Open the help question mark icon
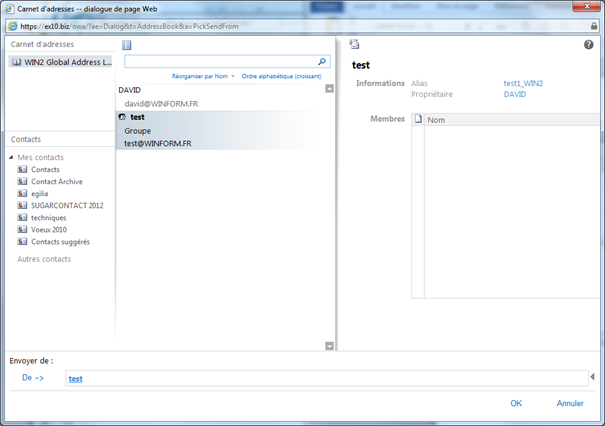 [x=589, y=45]
